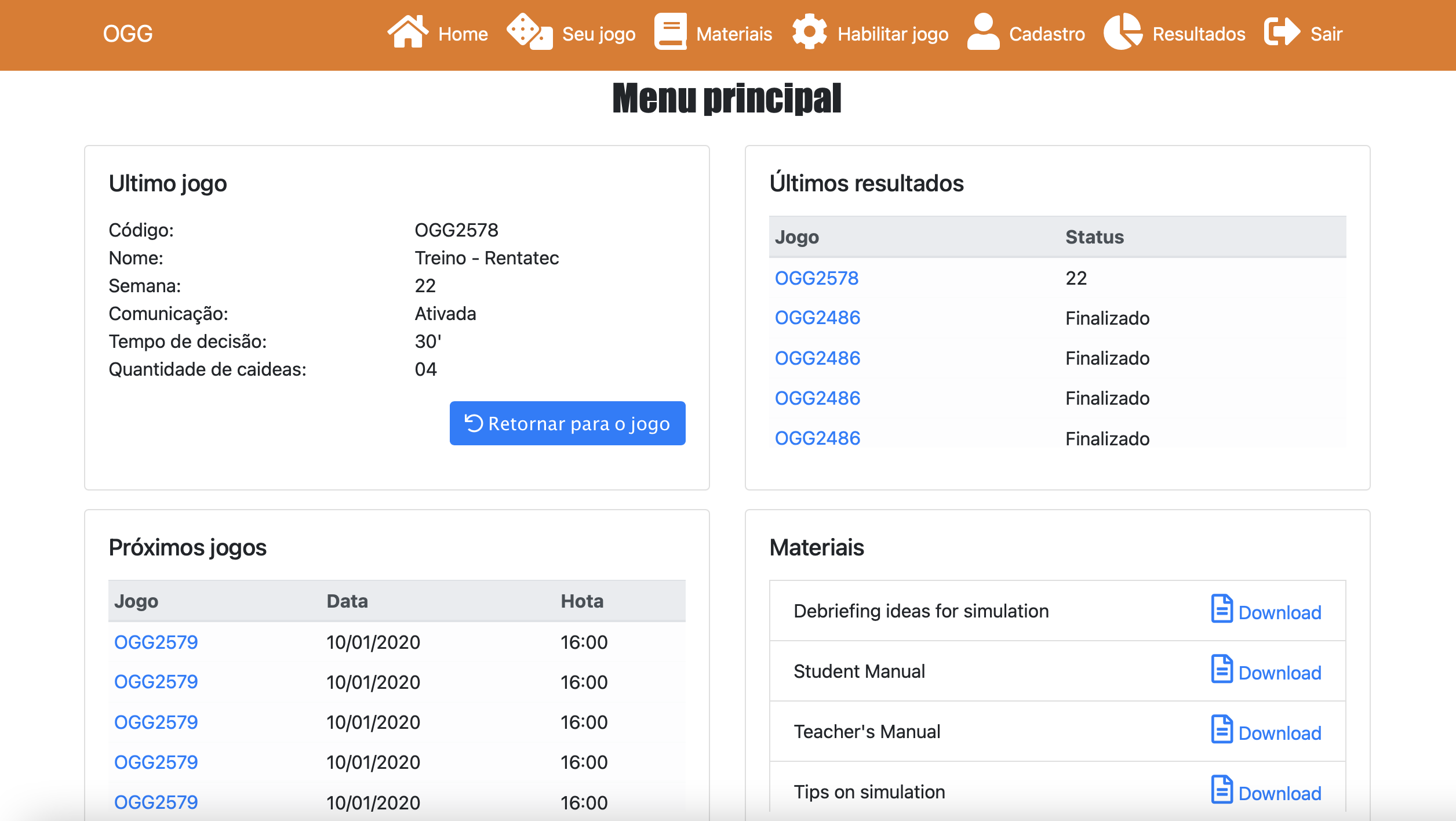Download the Tips on simulation file
Screen dimensions: 1456x821
click(x=1279, y=793)
